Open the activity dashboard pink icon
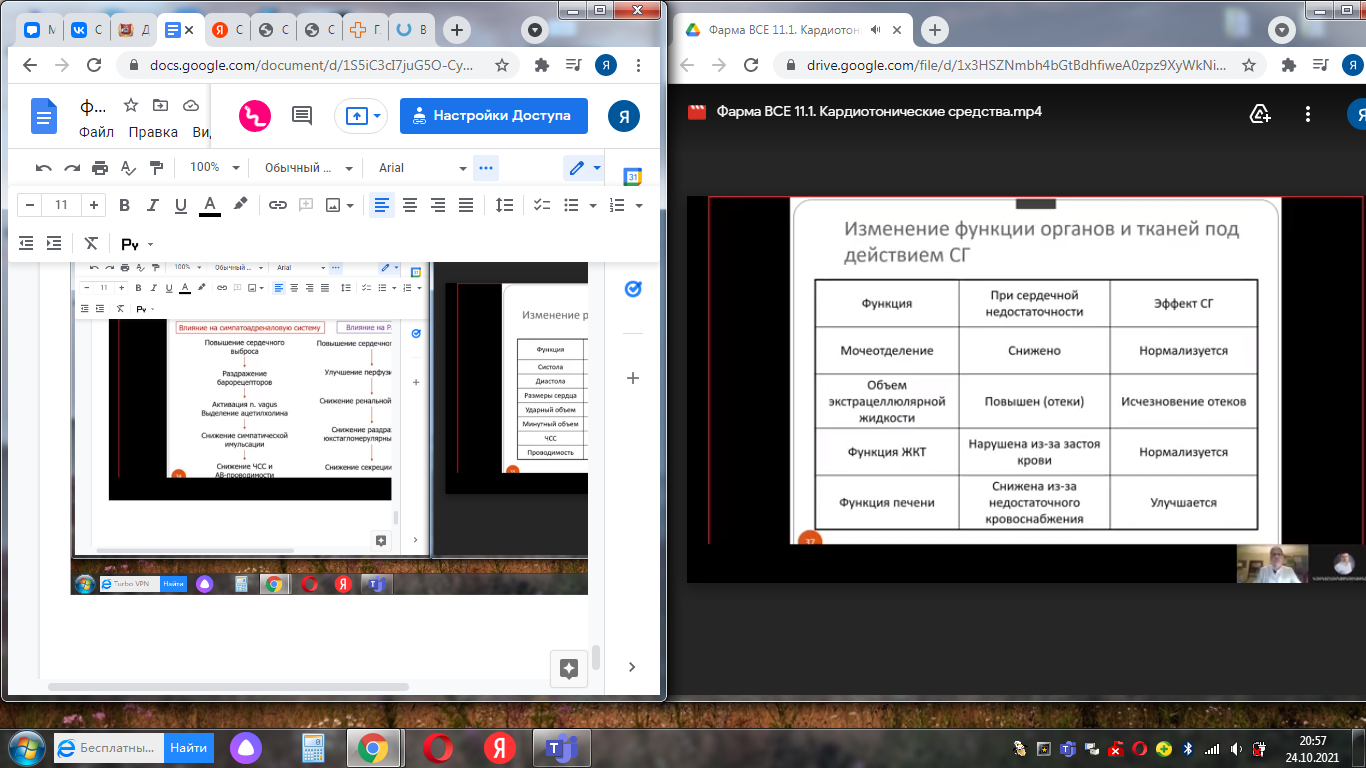The image size is (1366, 768). 255,116
